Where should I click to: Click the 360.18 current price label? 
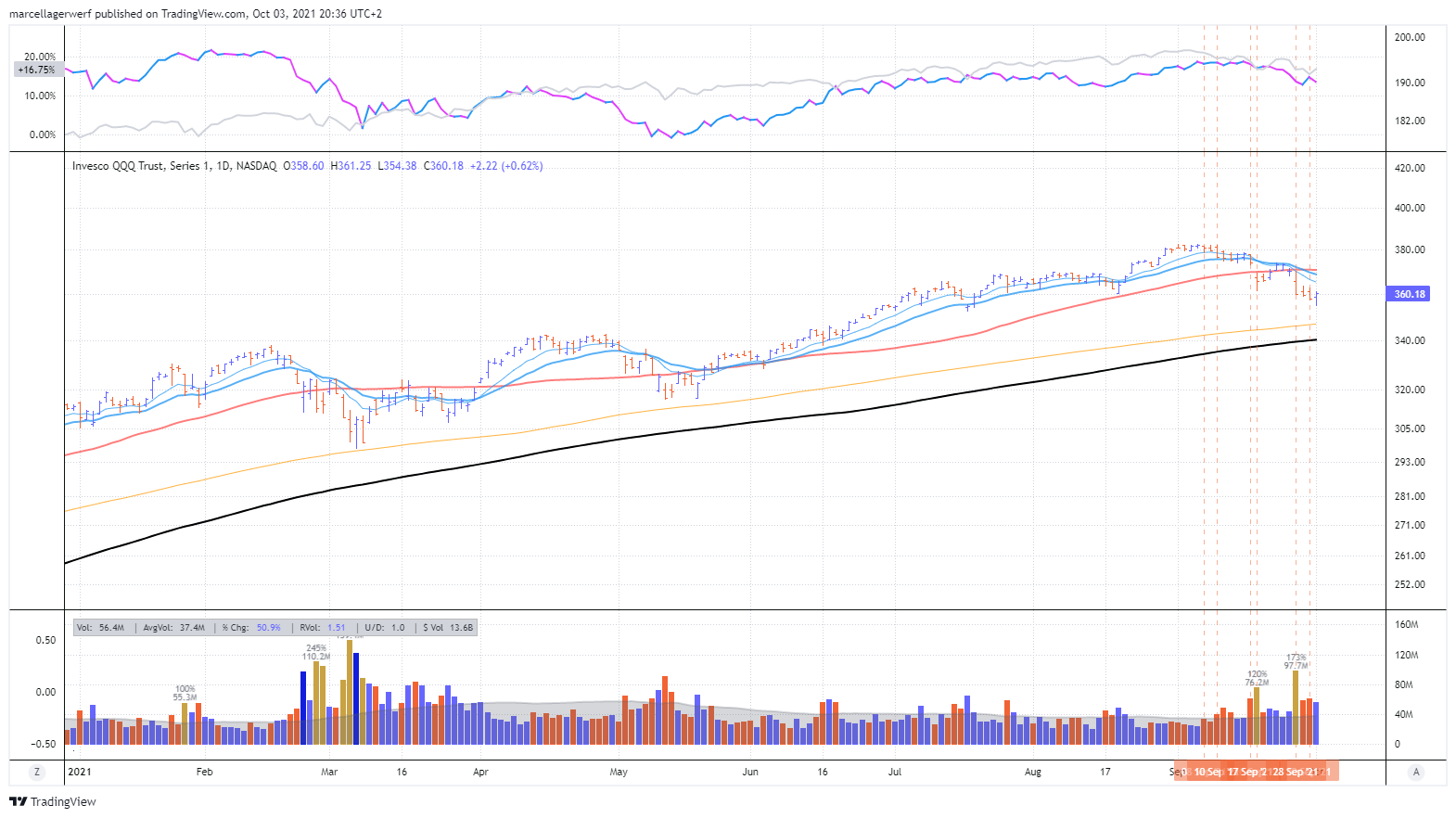coord(1410,294)
